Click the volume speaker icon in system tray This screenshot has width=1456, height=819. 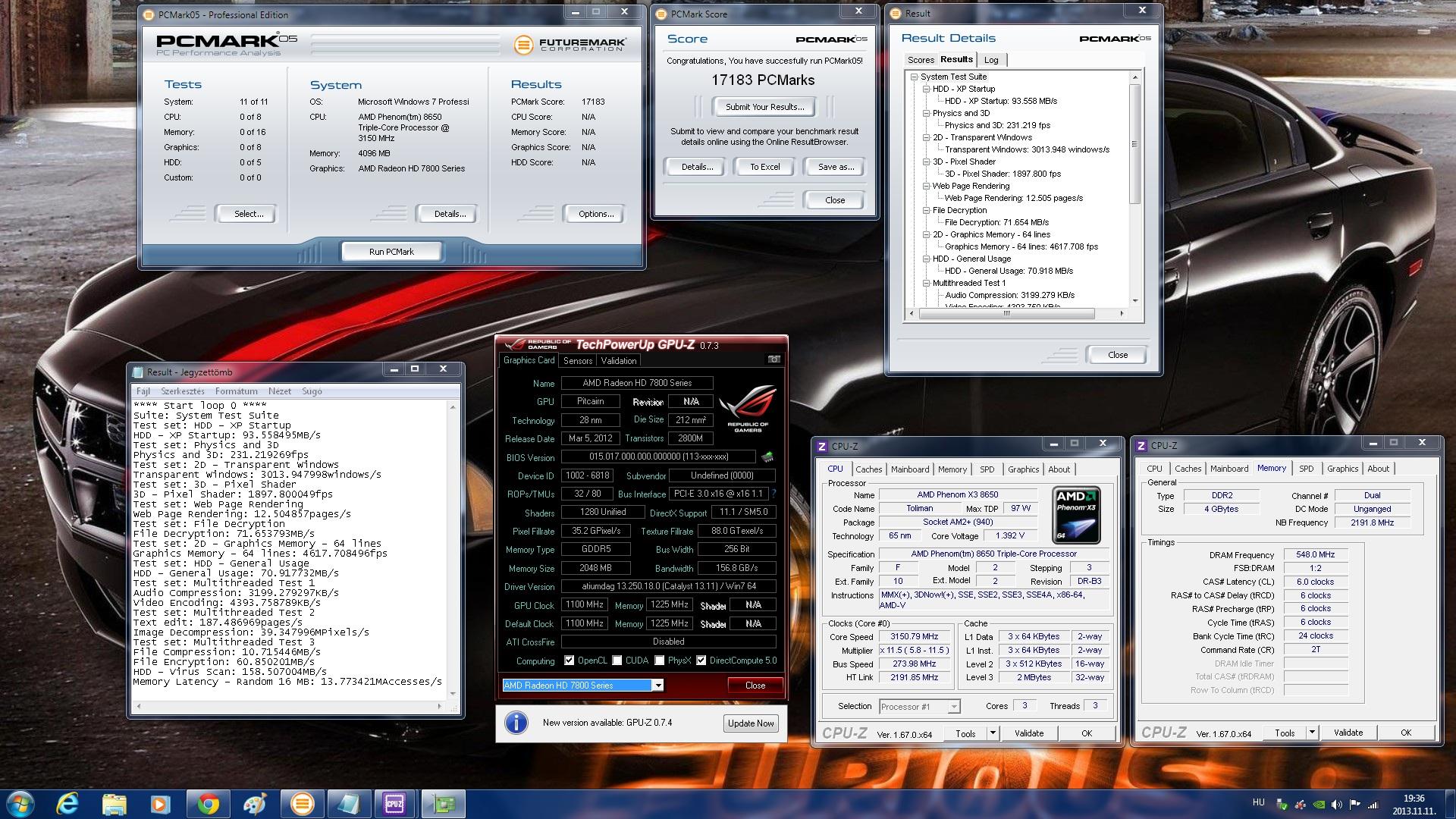(x=1337, y=805)
